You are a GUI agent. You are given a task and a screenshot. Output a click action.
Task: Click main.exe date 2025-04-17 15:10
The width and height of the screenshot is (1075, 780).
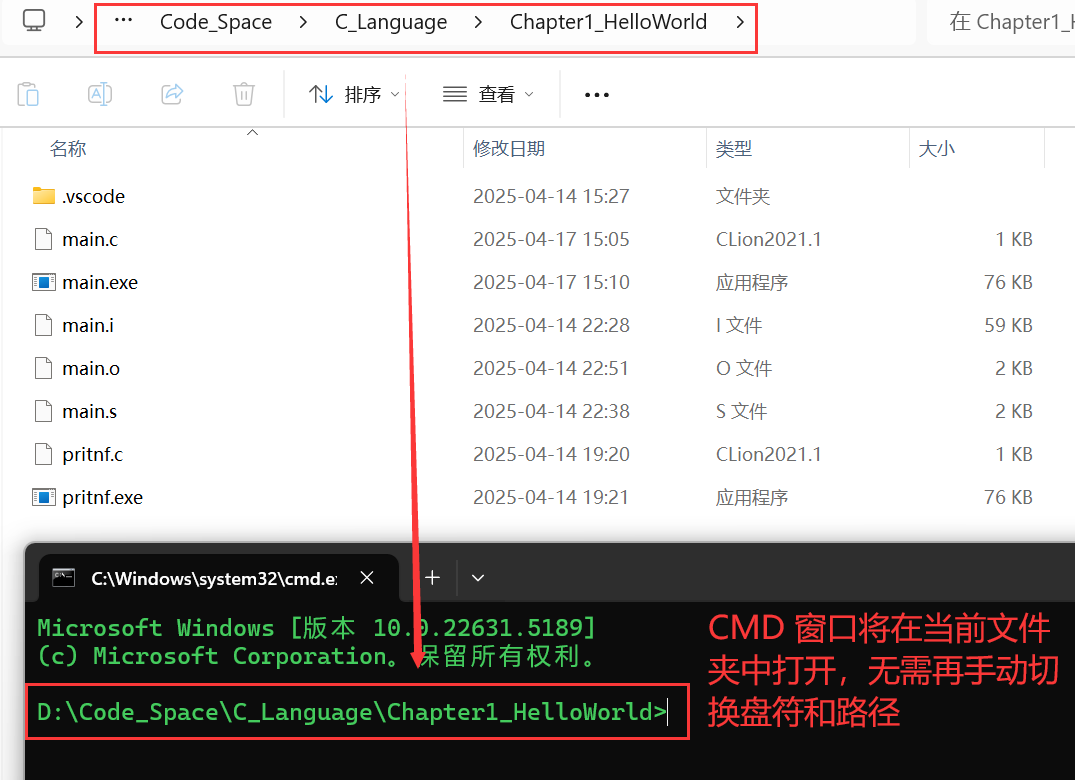[551, 282]
